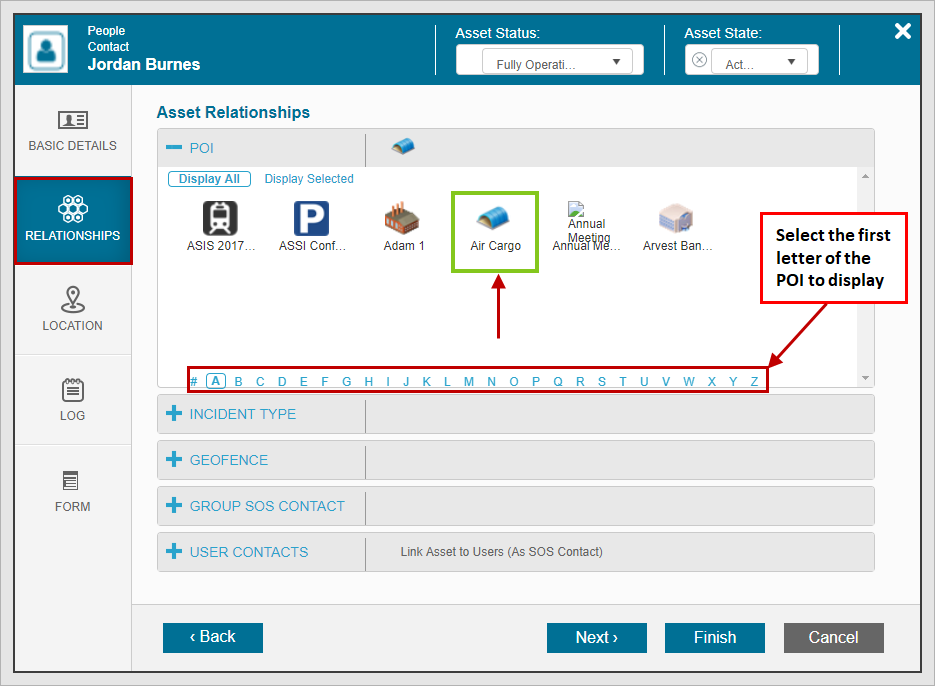Click the selected Air Cargo icon in POI header
Viewport: 935px width, 686px height.
(403, 147)
